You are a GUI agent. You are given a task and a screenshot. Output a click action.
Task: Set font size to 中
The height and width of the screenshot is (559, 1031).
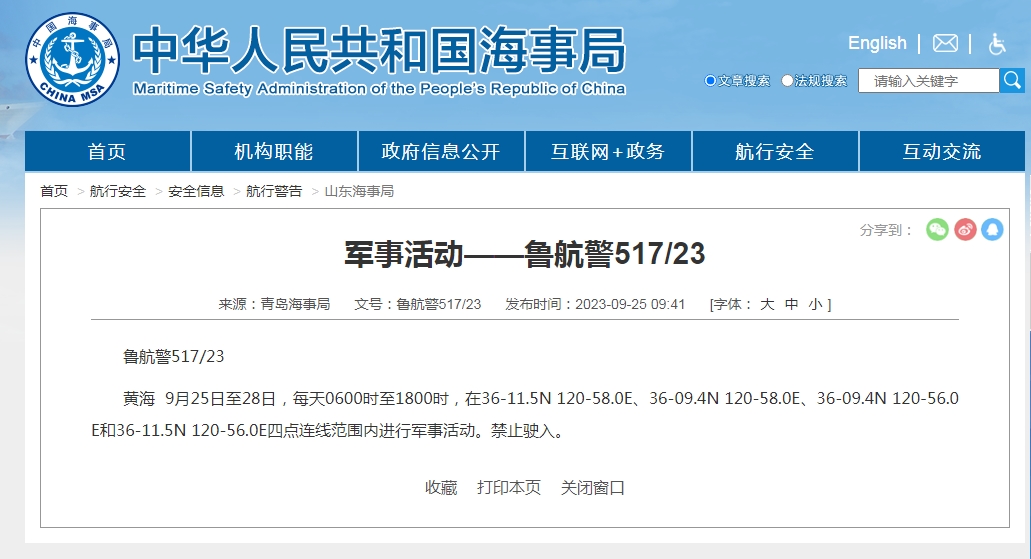(x=792, y=304)
